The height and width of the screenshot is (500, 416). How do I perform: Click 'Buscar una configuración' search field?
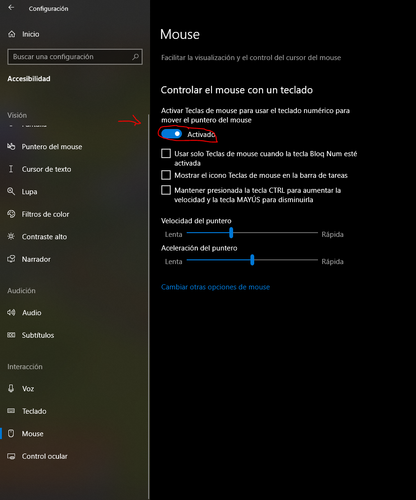click(x=75, y=57)
